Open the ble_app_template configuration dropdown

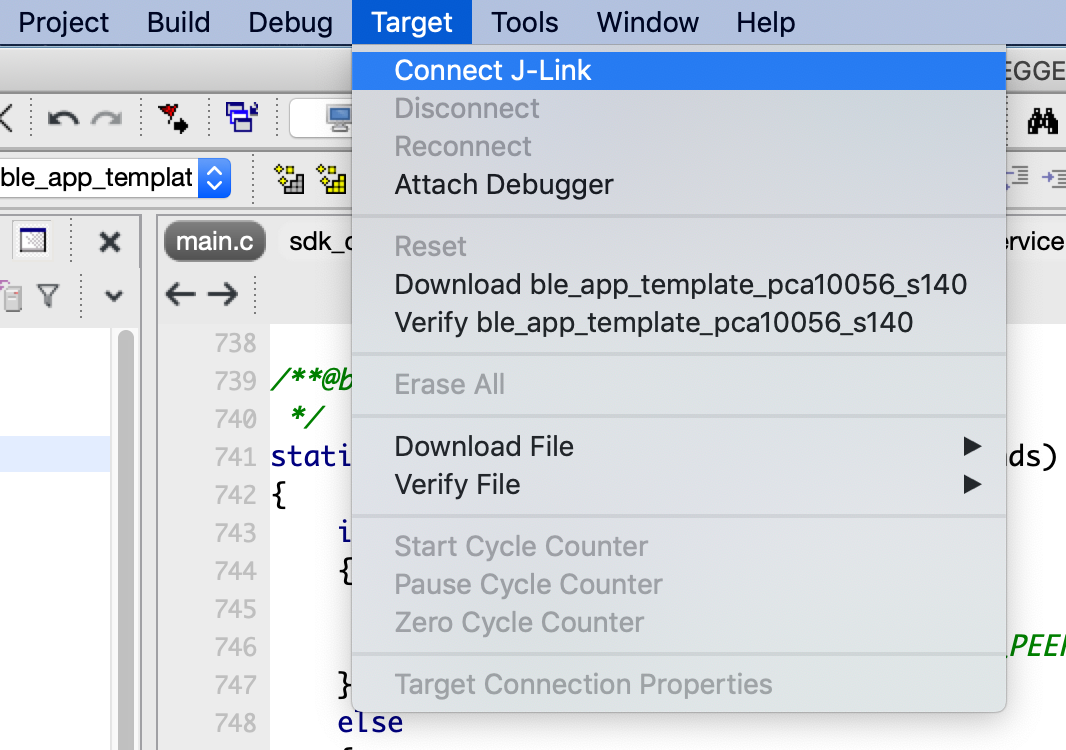click(214, 177)
